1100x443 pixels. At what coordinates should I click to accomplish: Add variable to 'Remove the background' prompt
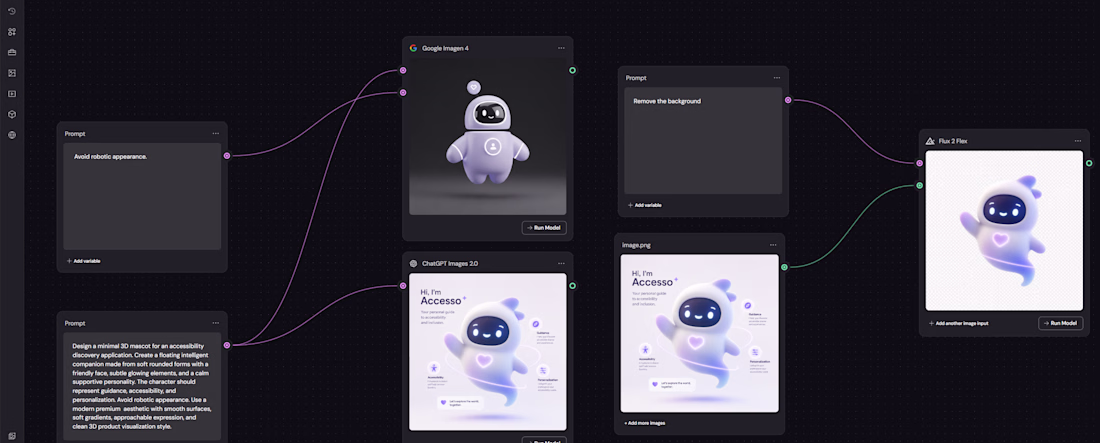[x=645, y=205]
